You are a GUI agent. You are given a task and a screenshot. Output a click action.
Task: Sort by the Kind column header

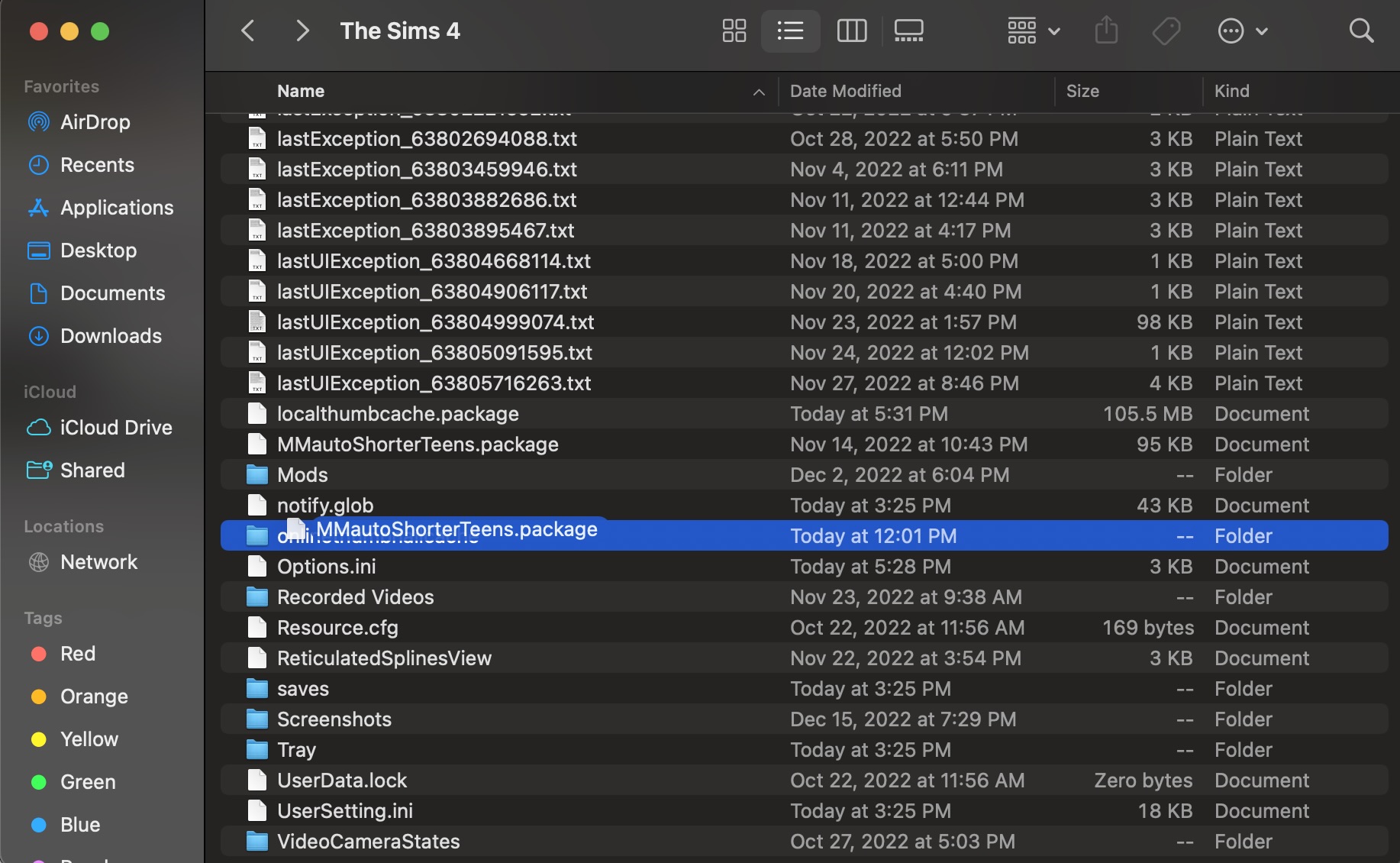[1231, 91]
